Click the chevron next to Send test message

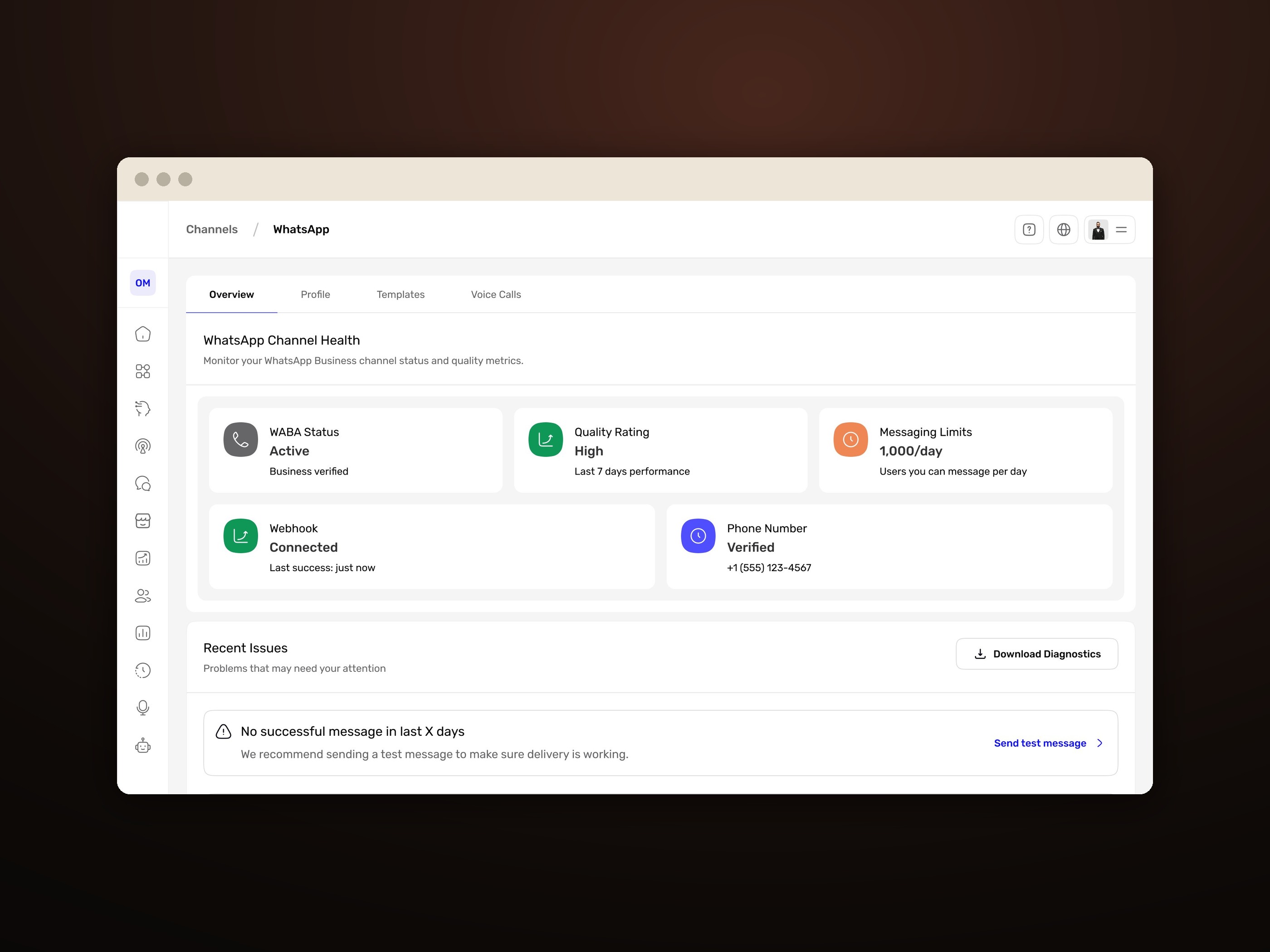(x=1099, y=743)
